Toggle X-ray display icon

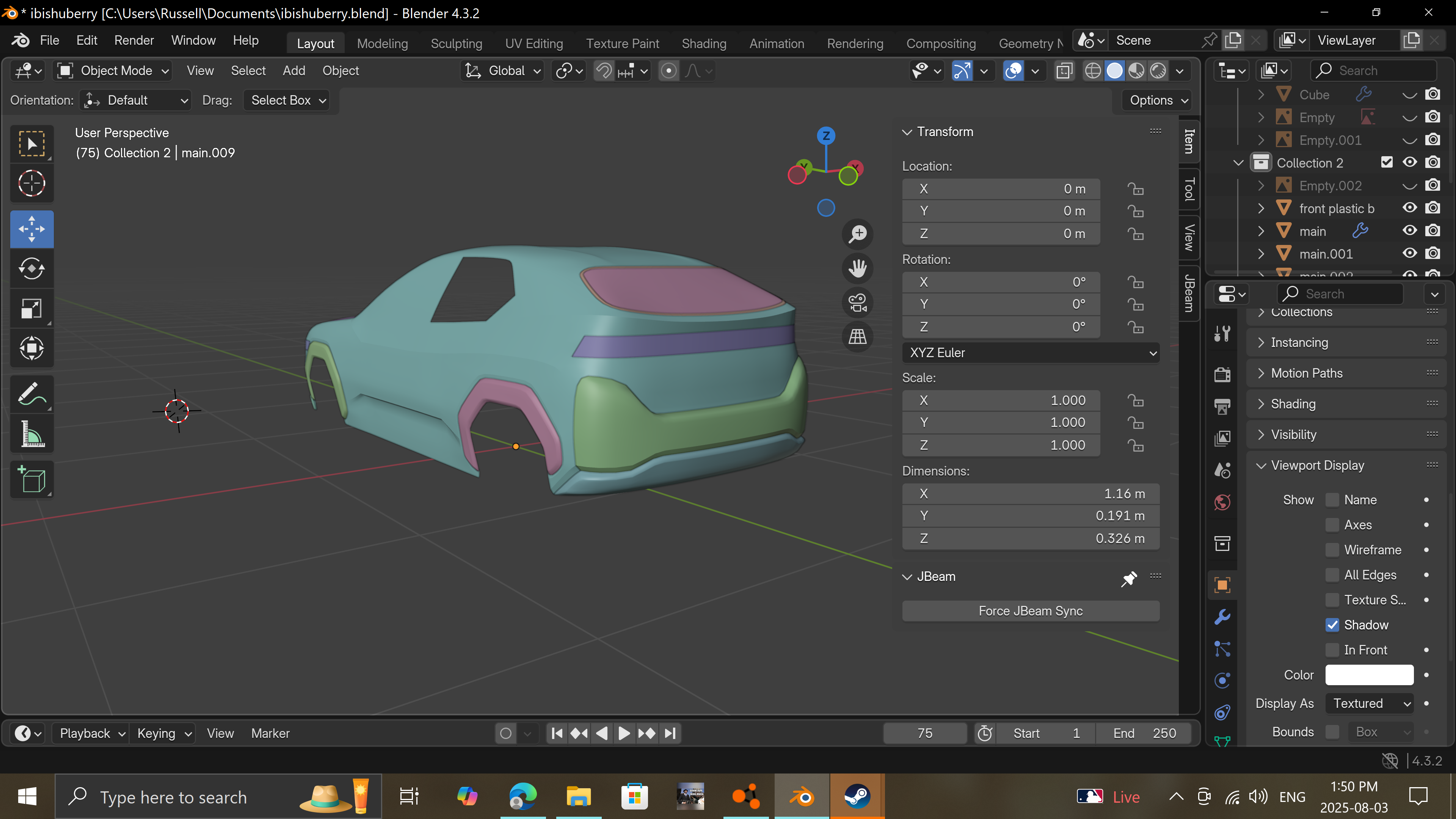pos(1064,71)
